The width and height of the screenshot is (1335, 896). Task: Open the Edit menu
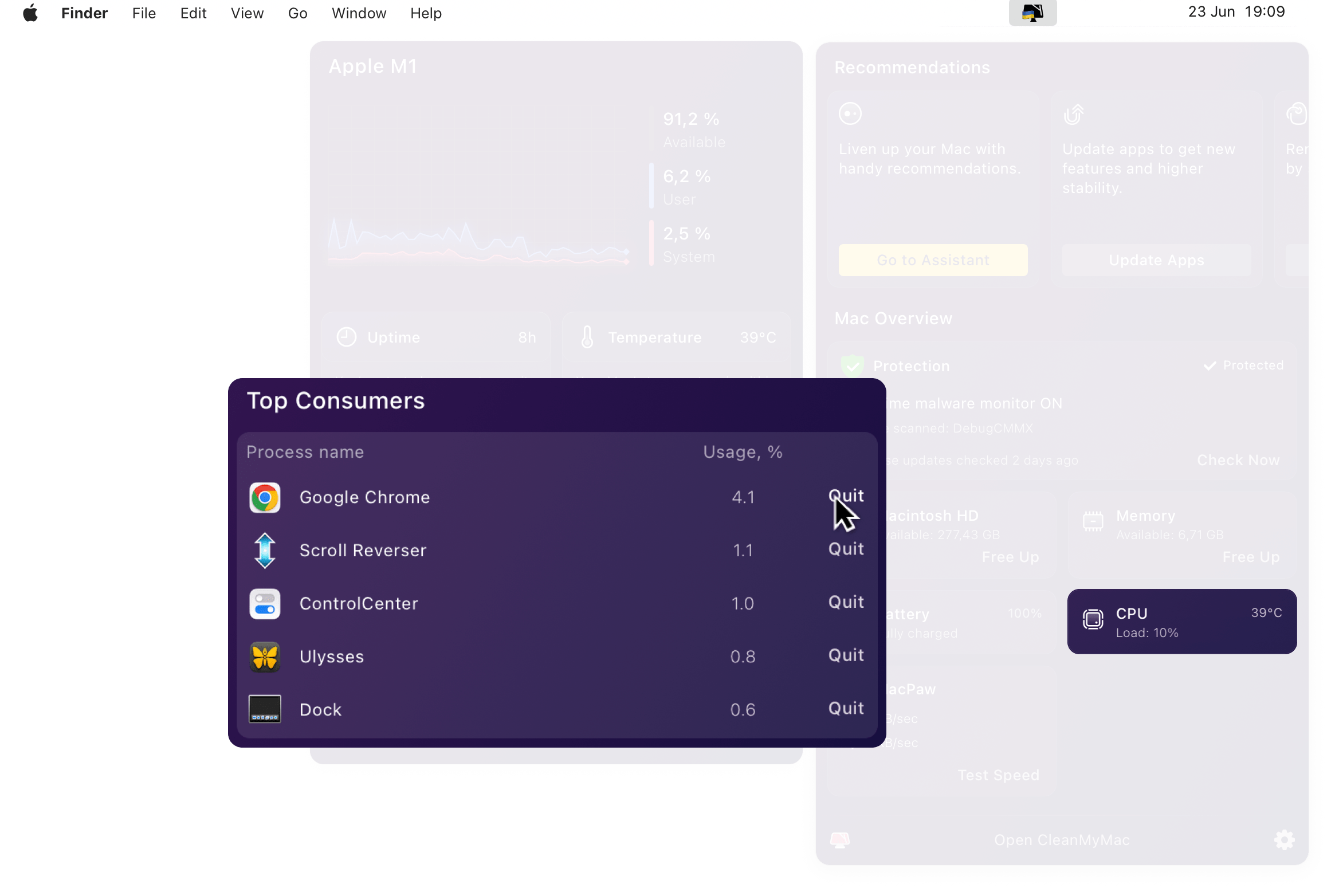coord(193,13)
